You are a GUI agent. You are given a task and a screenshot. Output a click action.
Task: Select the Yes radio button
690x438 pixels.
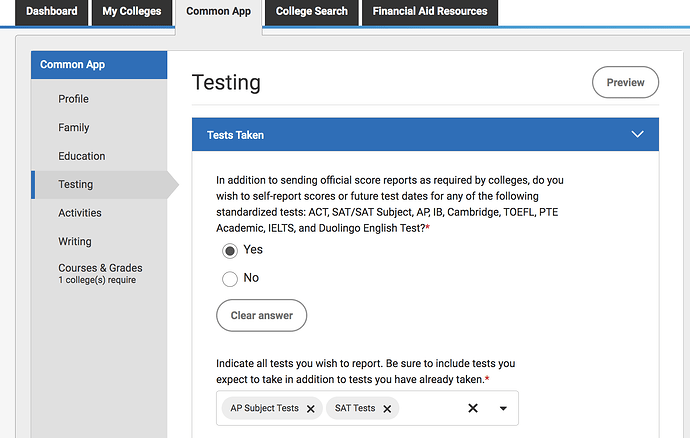230,250
